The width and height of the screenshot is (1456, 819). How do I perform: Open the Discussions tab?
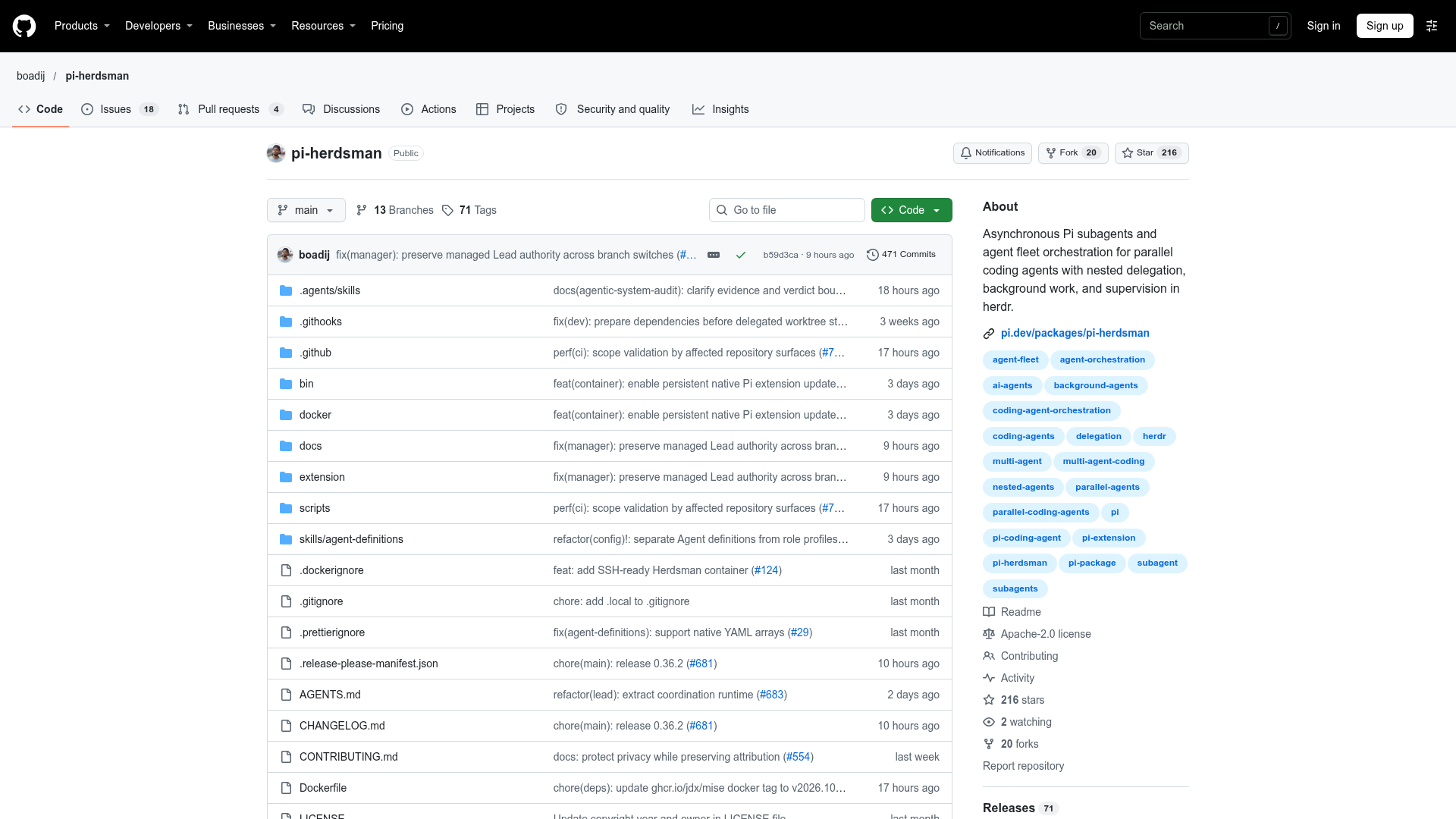click(341, 109)
